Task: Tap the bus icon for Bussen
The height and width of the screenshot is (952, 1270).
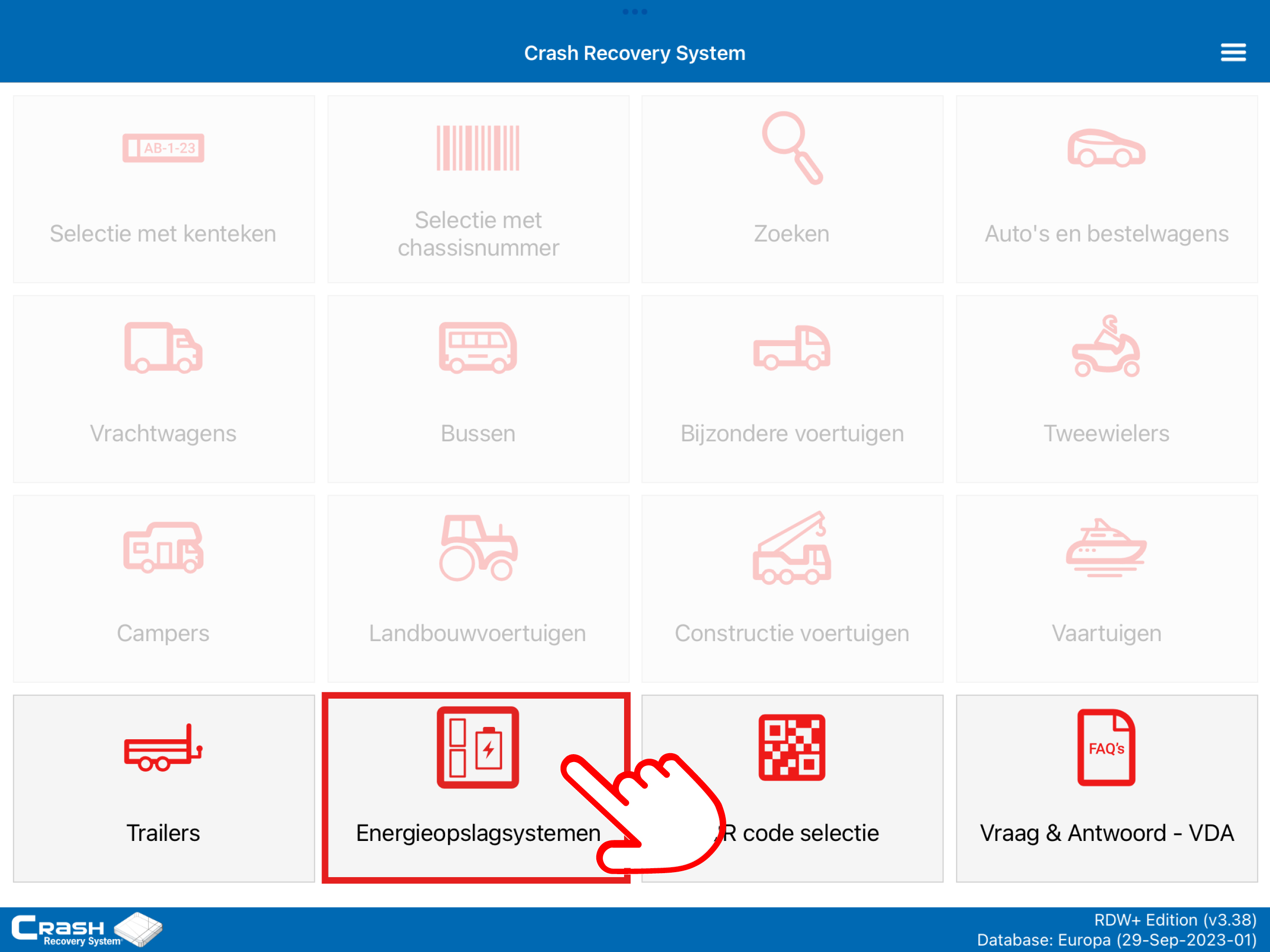Action: tap(478, 347)
